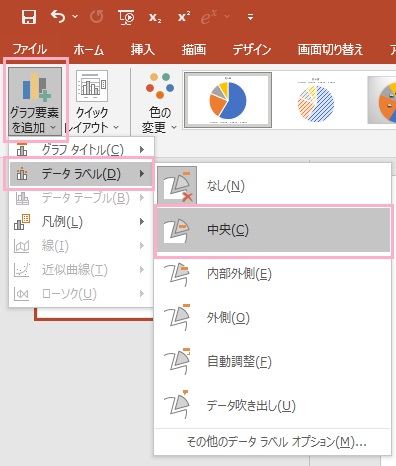Open the グラフ タイトル(C) submenu
This screenshot has width=396, height=466.
81,149
